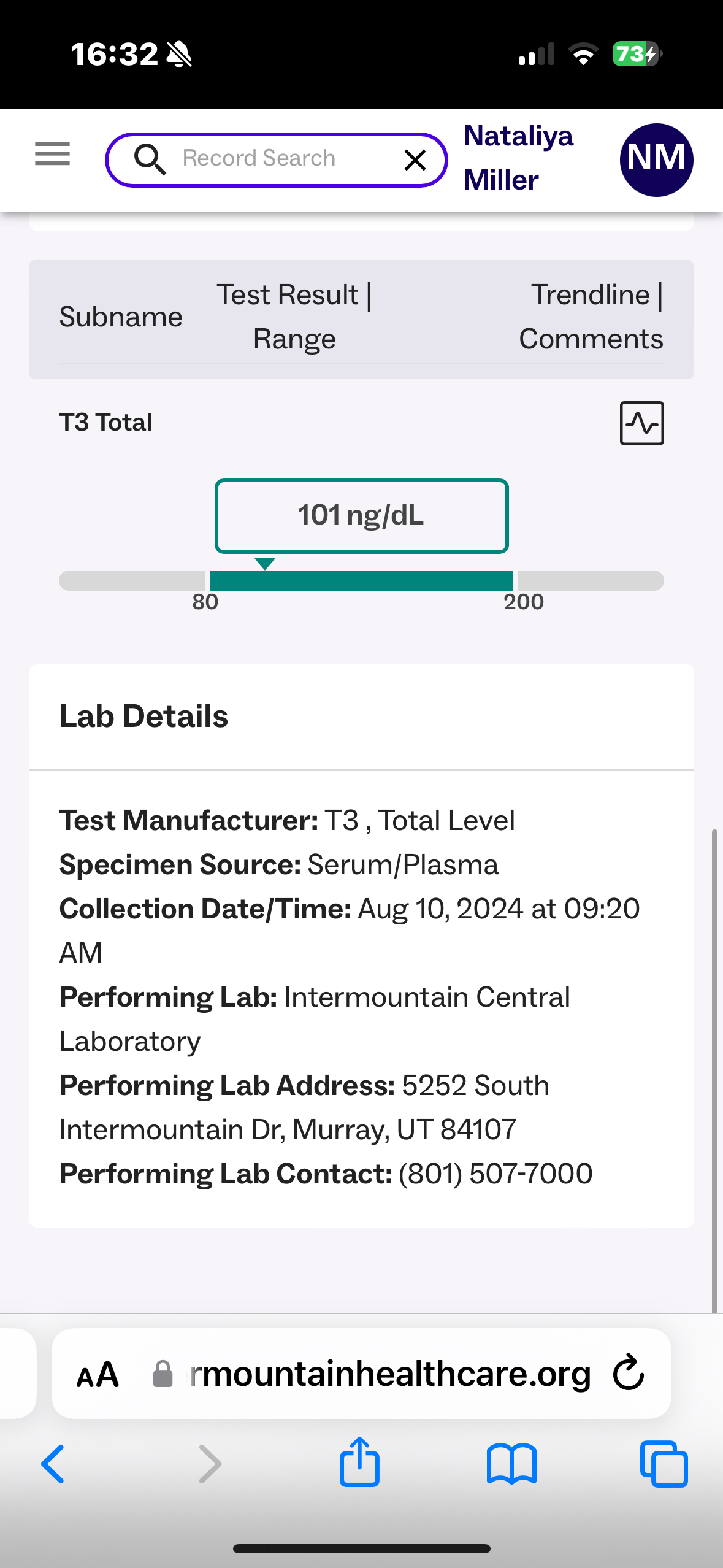Viewport: 723px width, 1568px height.
Task: Tap the green reference range bar
Action: tap(361, 580)
